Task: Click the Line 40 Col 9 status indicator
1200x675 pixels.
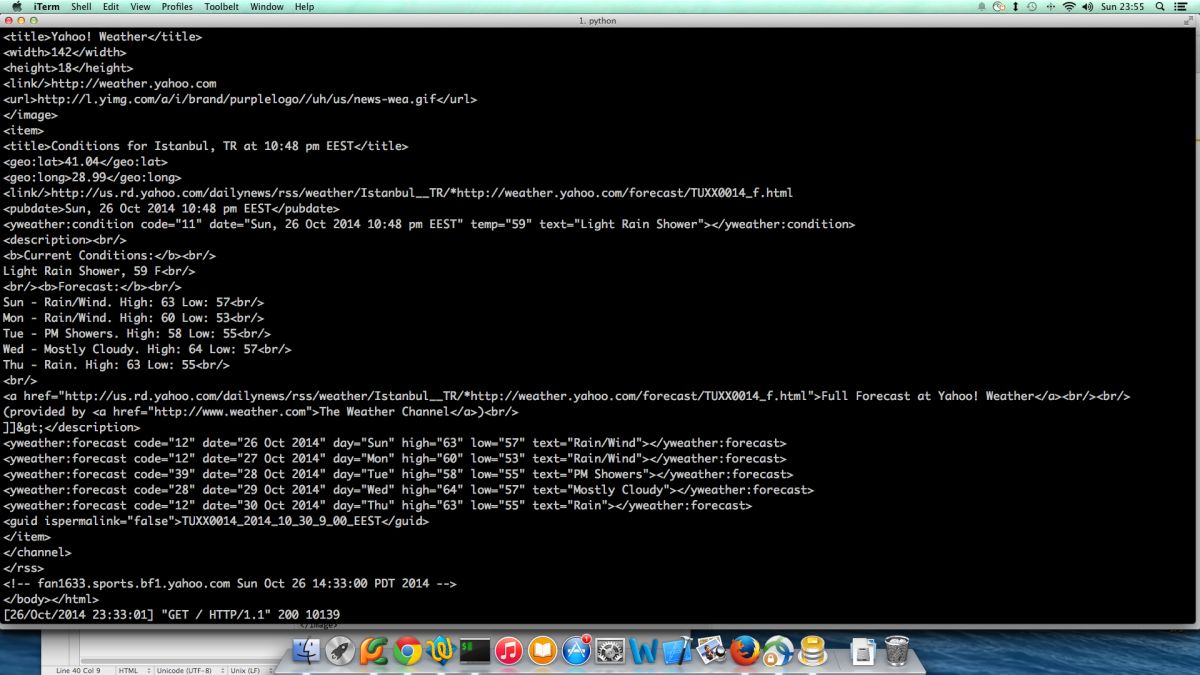Action: click(x=78, y=670)
